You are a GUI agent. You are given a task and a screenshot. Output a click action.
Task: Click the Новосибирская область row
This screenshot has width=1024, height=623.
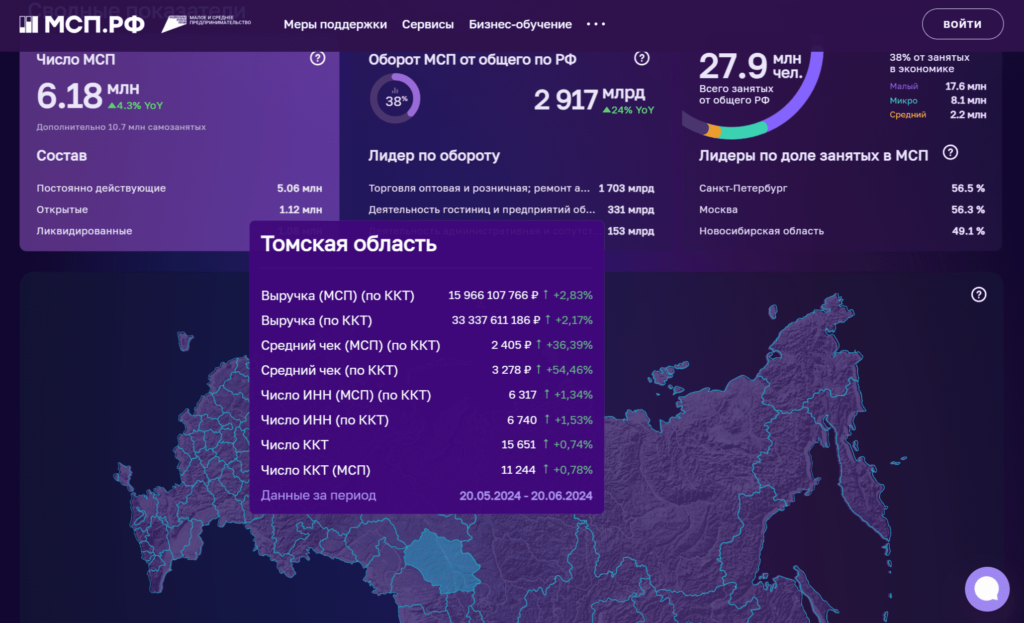pyautogui.click(x=841, y=231)
